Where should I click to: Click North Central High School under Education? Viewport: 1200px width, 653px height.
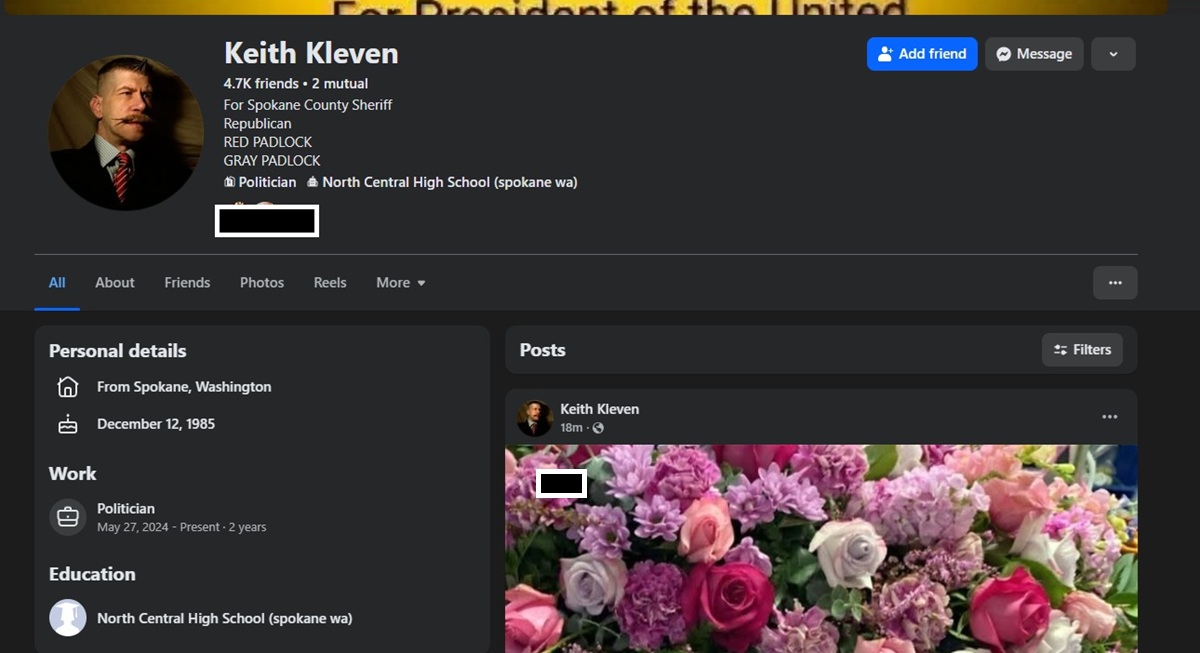pyautogui.click(x=224, y=618)
